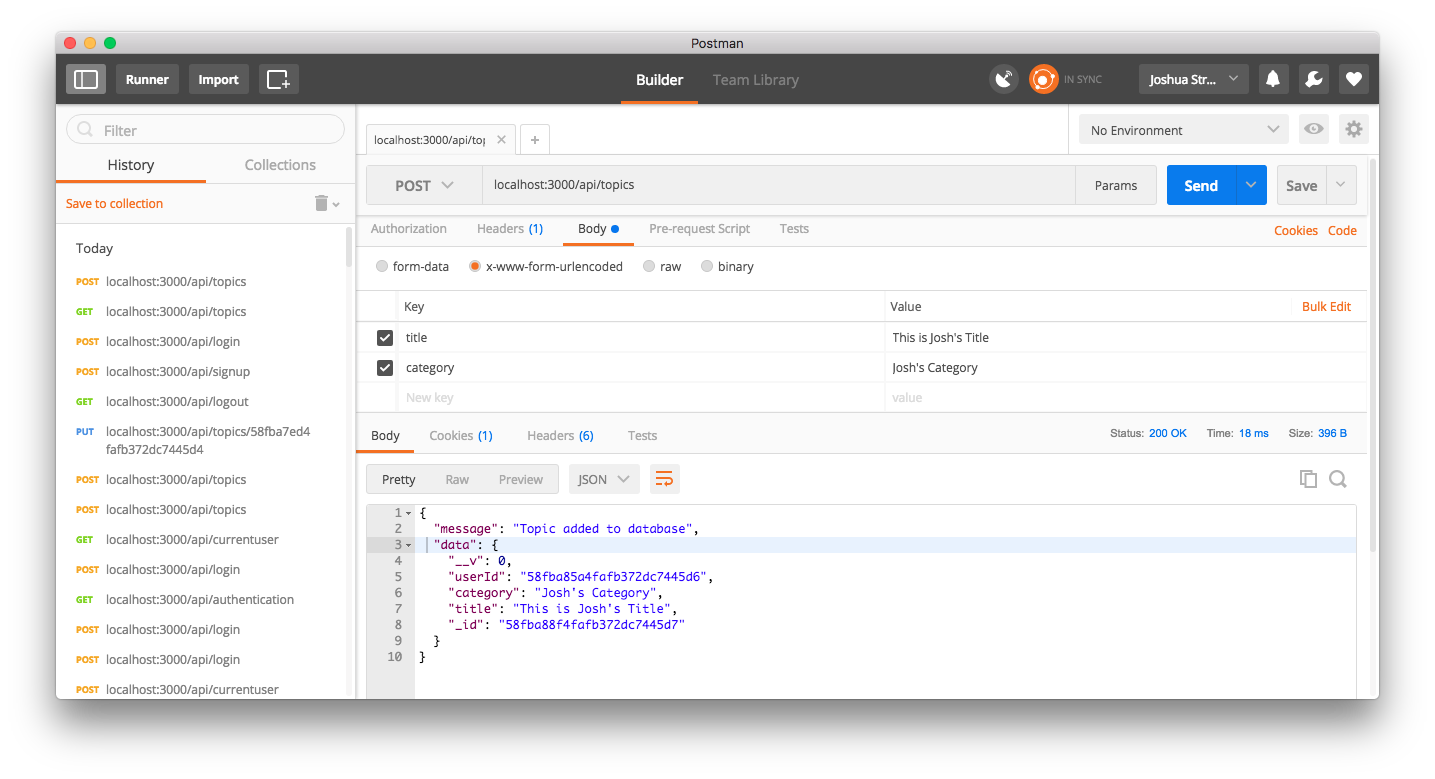Open trash dropdown arrow in history
This screenshot has width=1435, height=779.
336,204
